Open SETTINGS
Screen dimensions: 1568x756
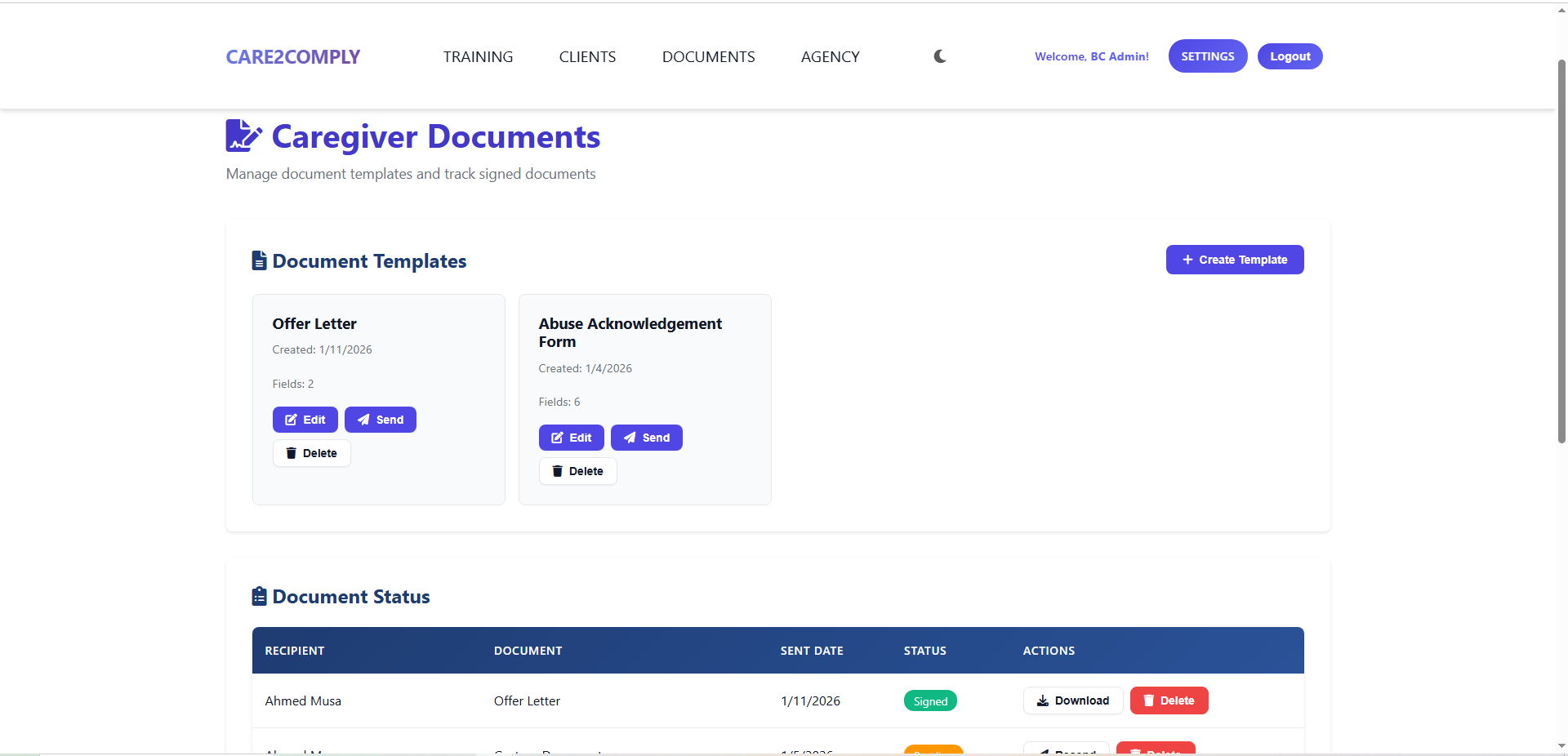pyautogui.click(x=1207, y=56)
